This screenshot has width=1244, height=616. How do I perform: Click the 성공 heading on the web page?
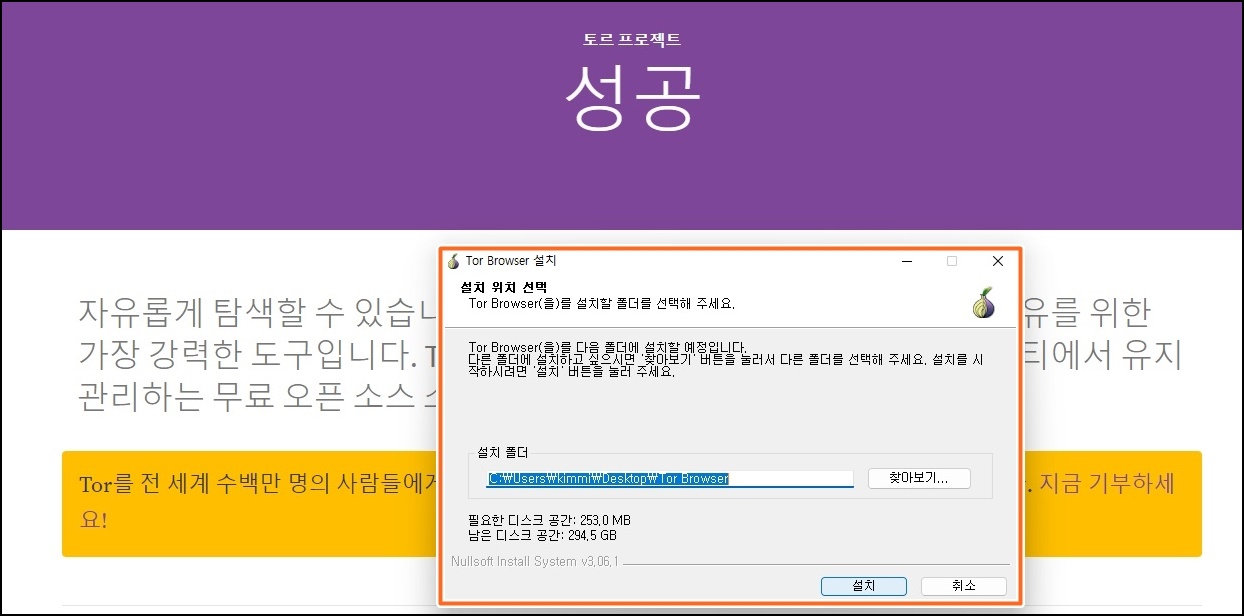tap(632, 100)
